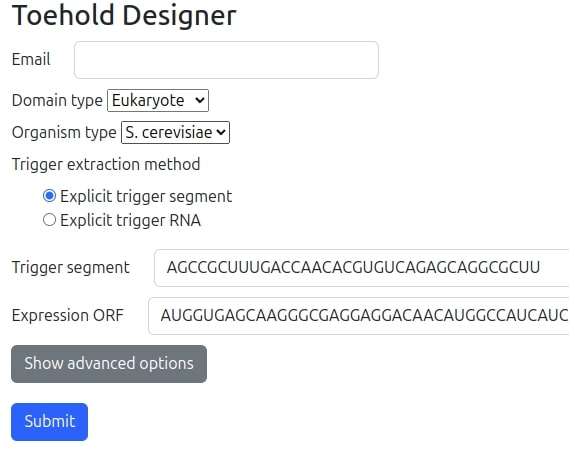Click the Trigger extraction method label

(106, 164)
